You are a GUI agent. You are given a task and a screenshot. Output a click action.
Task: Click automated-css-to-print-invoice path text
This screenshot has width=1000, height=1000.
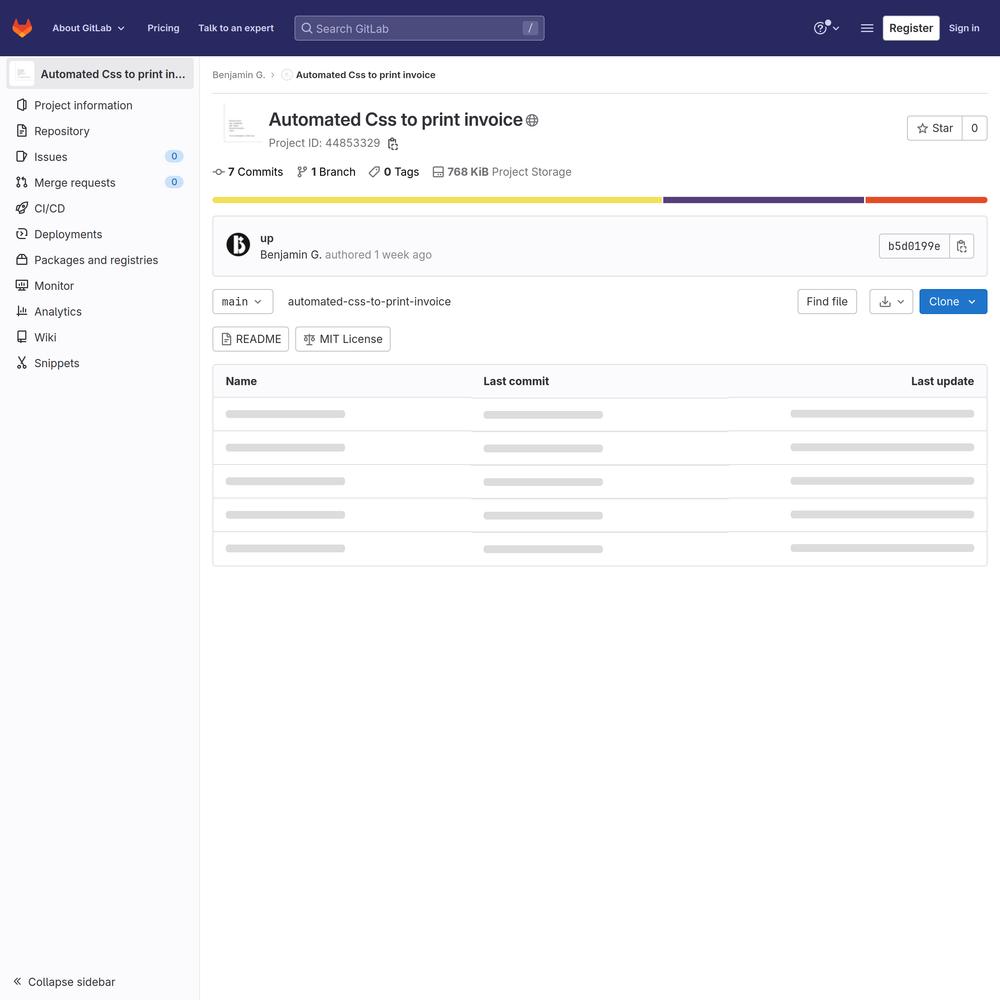coord(369,302)
